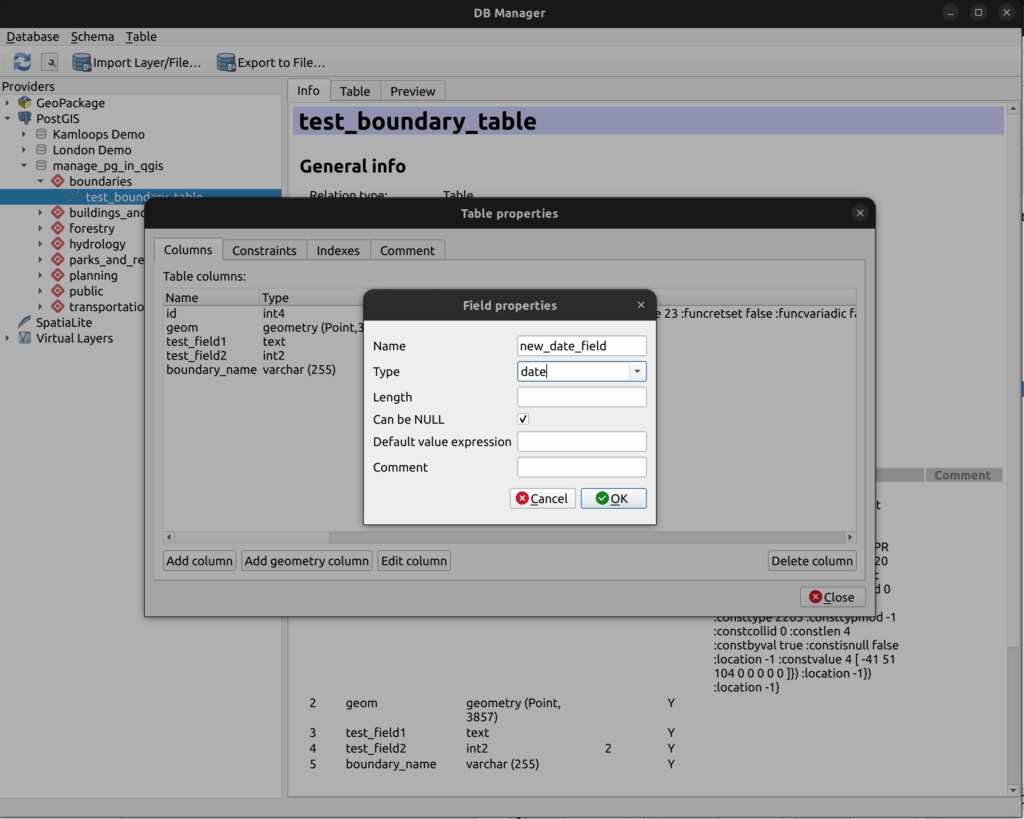Image resolution: width=1024 pixels, height=819 pixels.
Task: Open the Type dropdown list
Action: (x=636, y=372)
